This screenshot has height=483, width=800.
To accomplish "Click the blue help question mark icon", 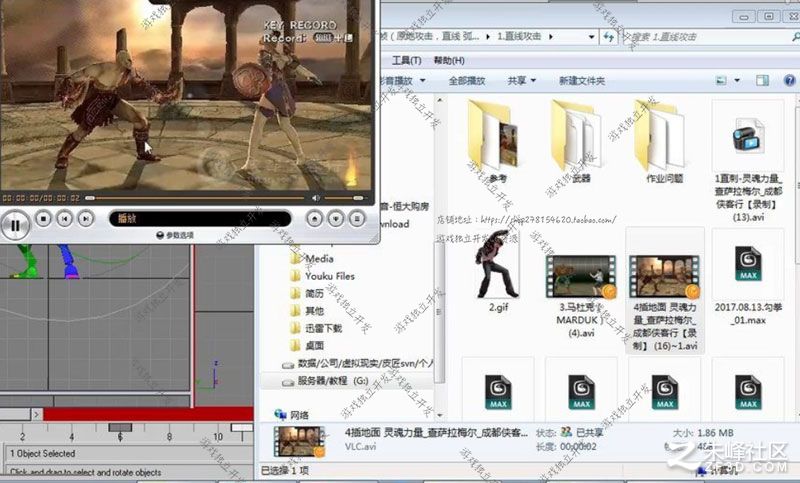I will click(789, 80).
